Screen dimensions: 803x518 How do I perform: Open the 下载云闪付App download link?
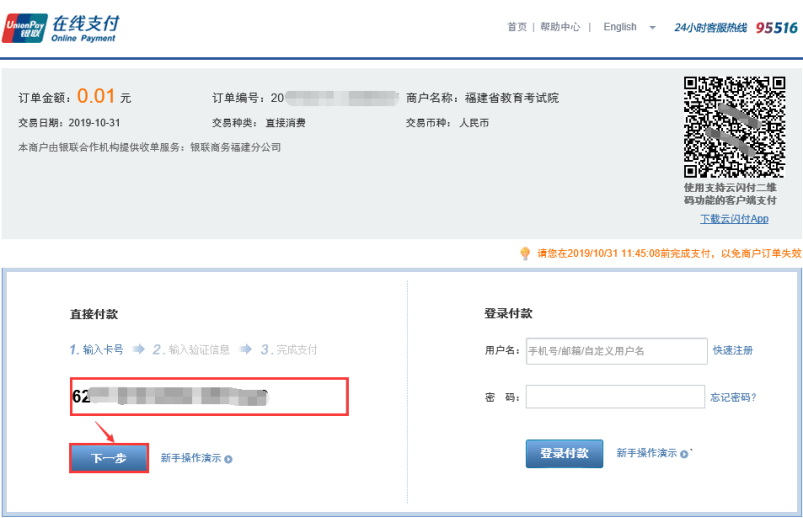733,219
